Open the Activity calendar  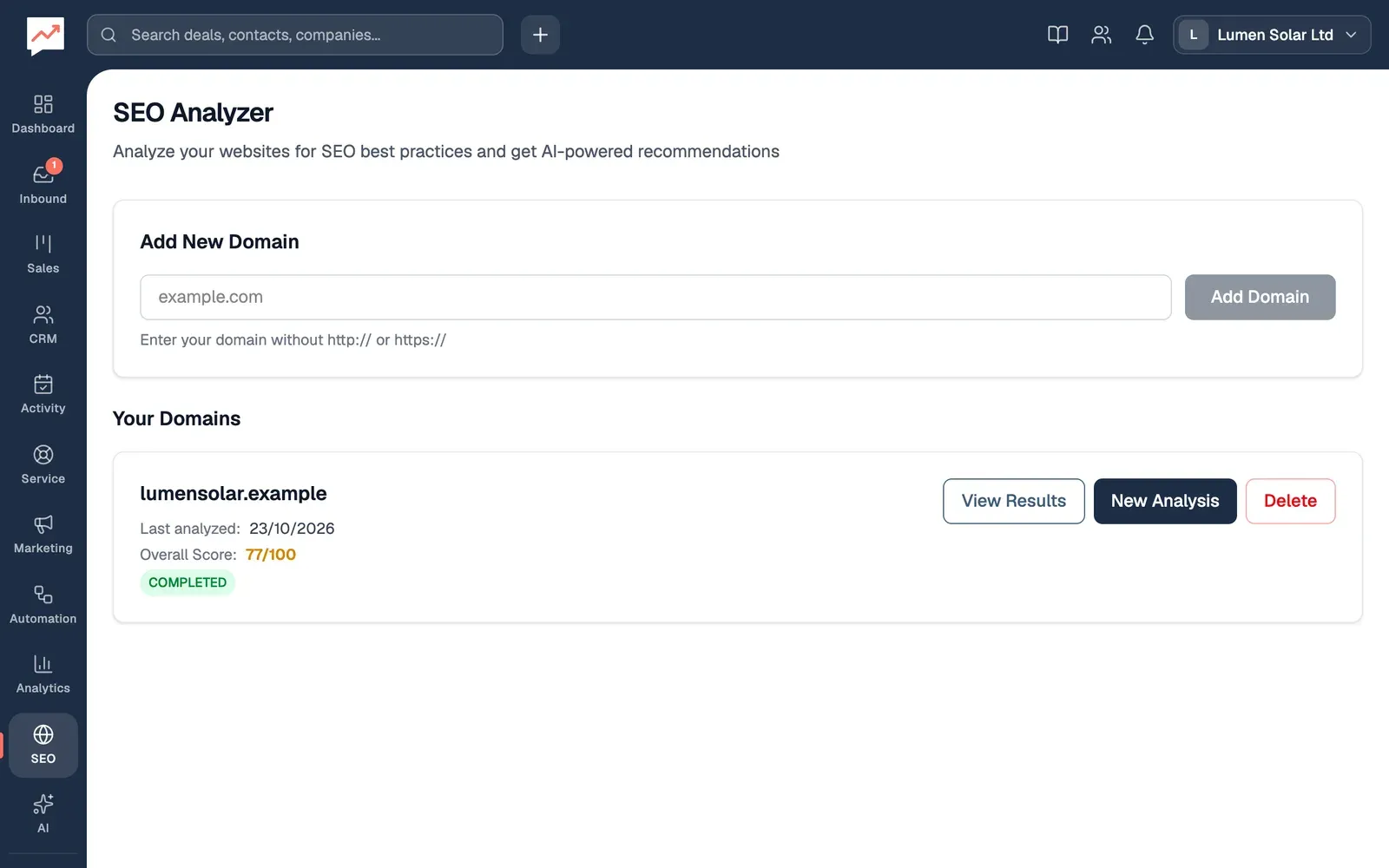pyautogui.click(x=43, y=394)
